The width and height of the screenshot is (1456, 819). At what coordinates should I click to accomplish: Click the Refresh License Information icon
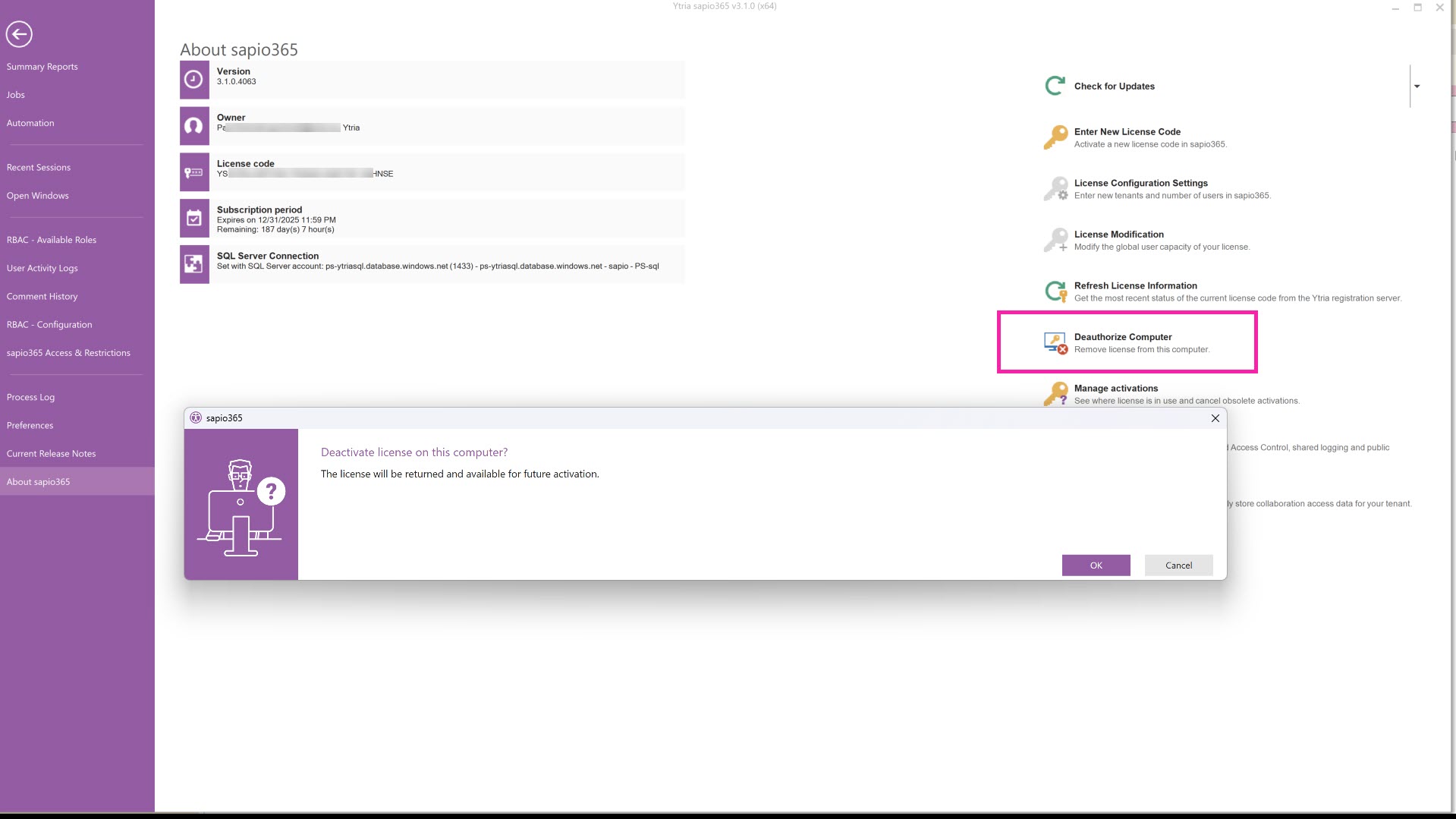point(1055,291)
